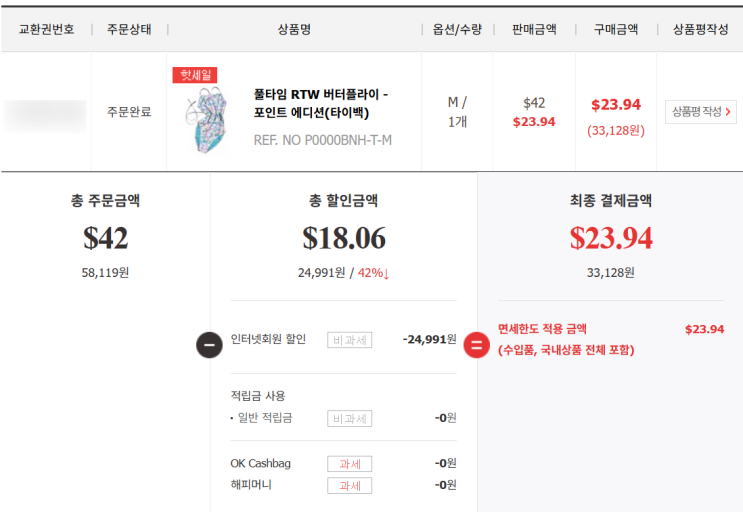Click the red equals circle icon
Image resolution: width=743 pixels, height=512 pixels.
click(477, 346)
